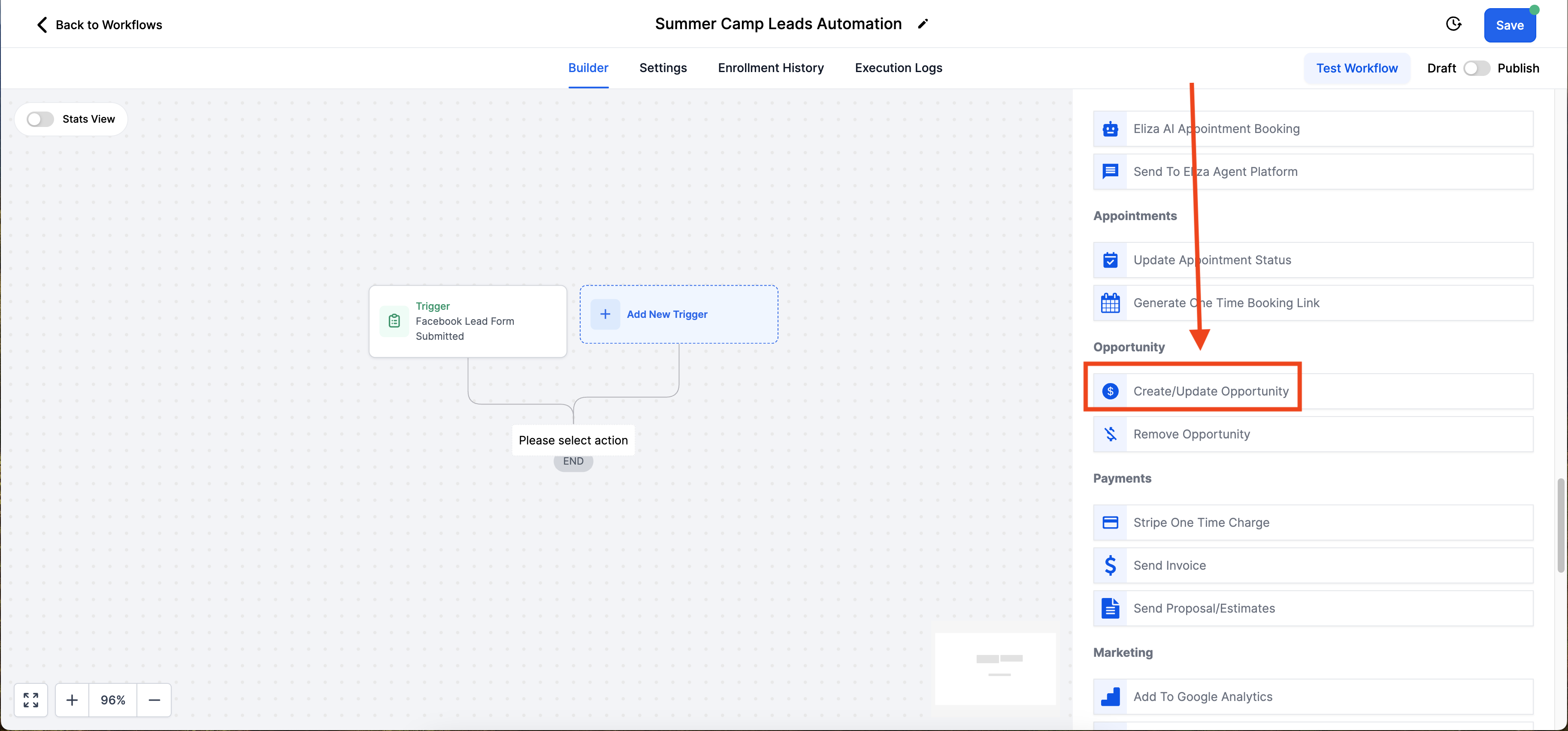
Task: Click the blue Save button
Action: click(1509, 25)
